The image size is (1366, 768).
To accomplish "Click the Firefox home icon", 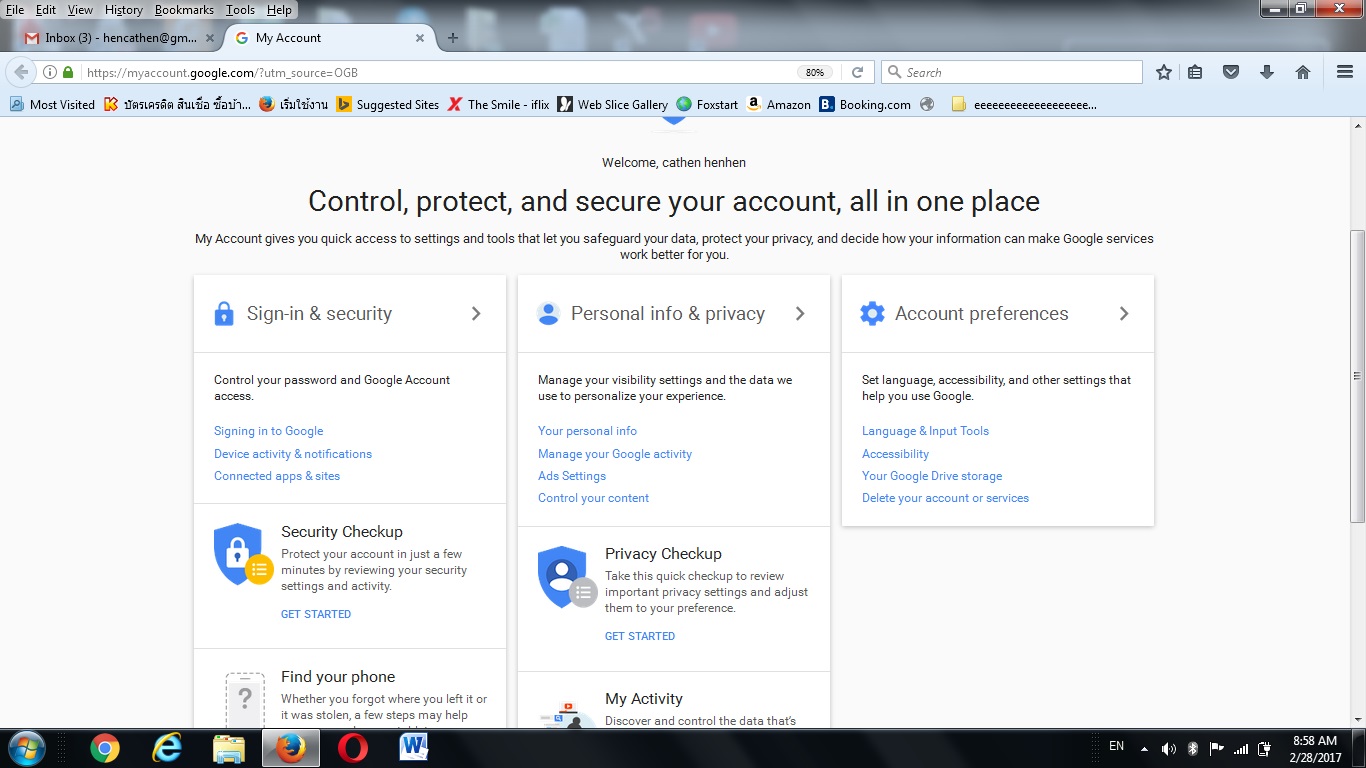I will (x=1303, y=72).
